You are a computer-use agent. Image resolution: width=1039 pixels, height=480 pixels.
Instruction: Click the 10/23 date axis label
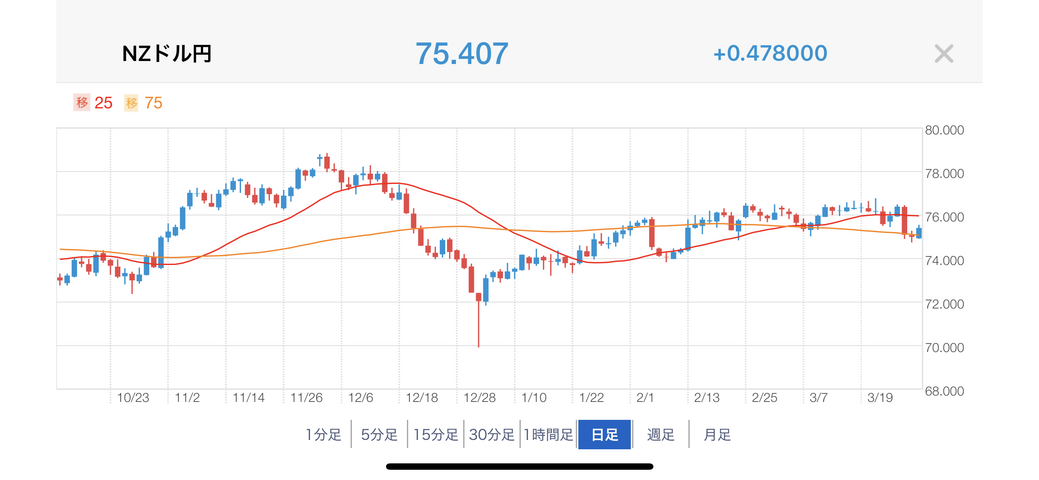[x=133, y=398]
